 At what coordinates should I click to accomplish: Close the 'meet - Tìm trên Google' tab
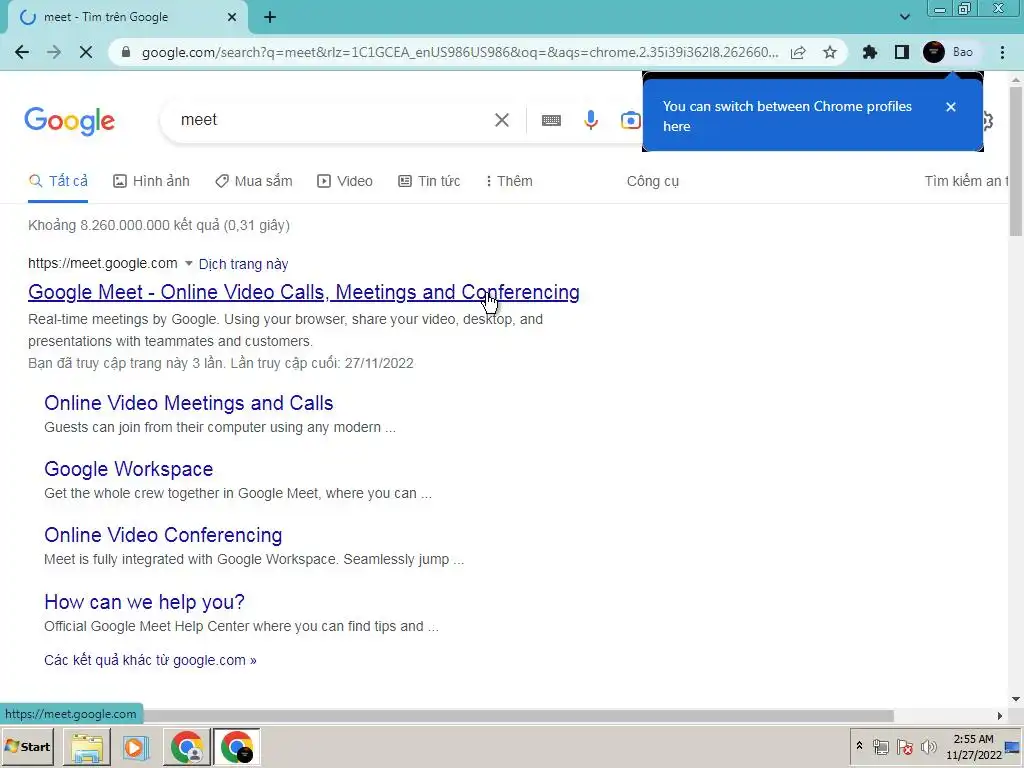tap(232, 17)
